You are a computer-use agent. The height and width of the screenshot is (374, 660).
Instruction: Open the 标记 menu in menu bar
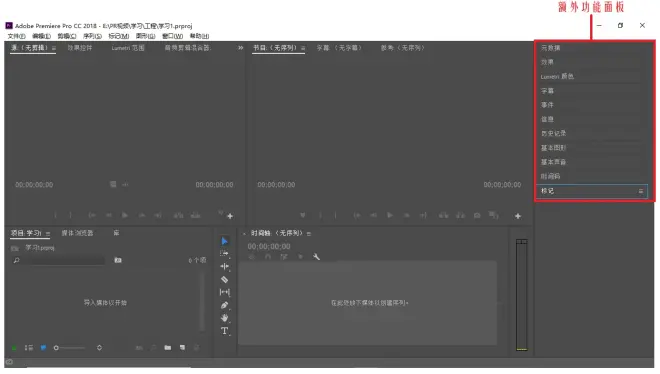[x=119, y=36]
